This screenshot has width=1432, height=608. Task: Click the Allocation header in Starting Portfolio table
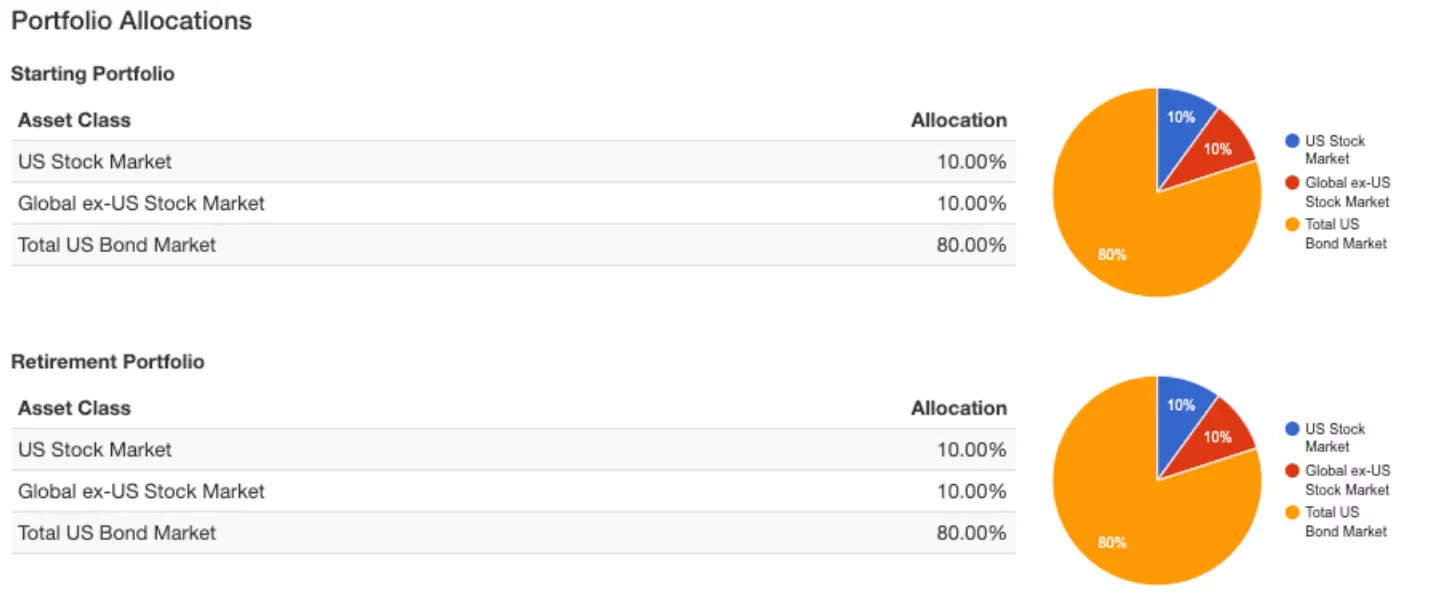958,120
